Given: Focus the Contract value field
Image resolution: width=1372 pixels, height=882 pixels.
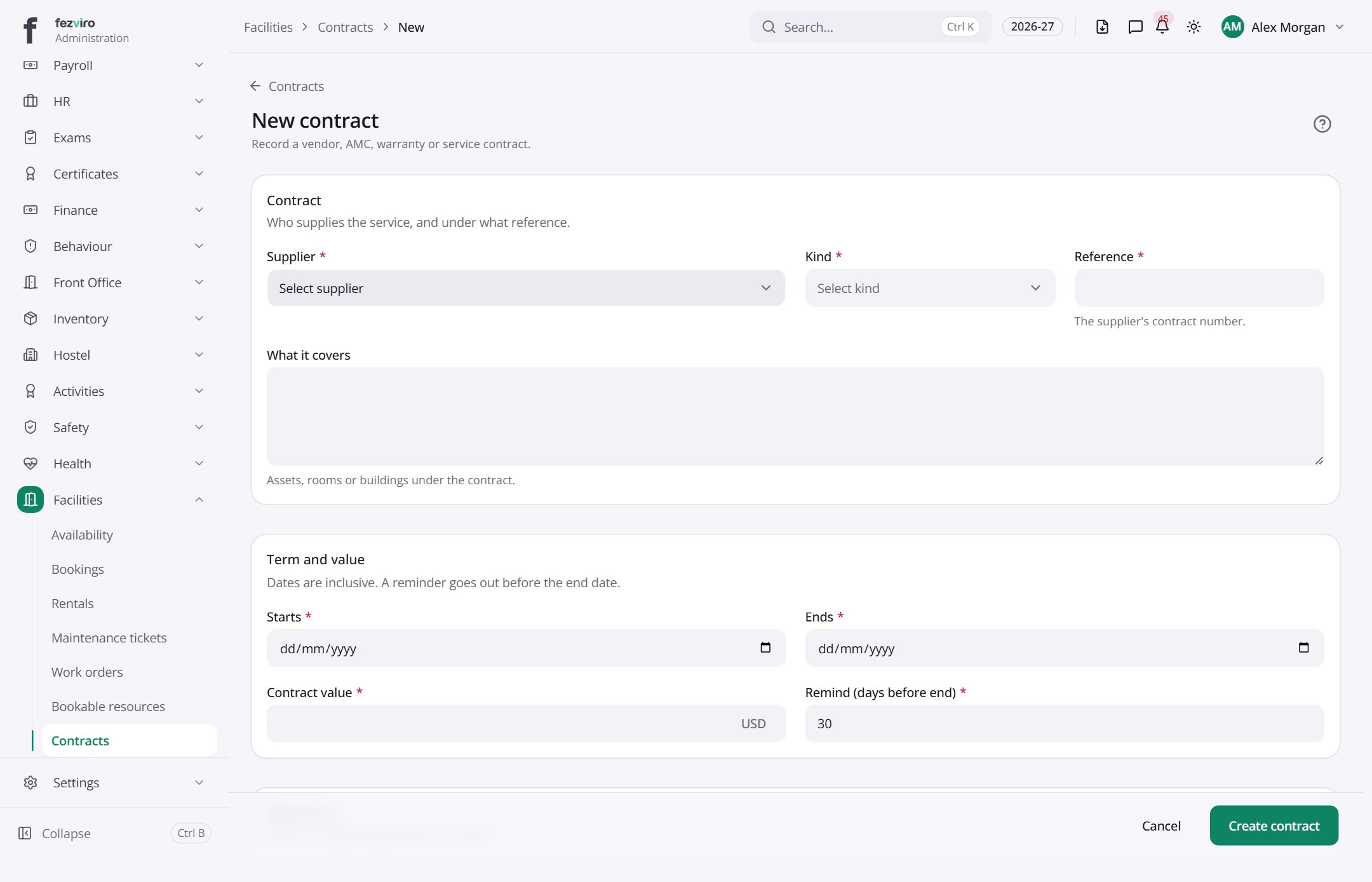Looking at the screenshot, I should 526,723.
